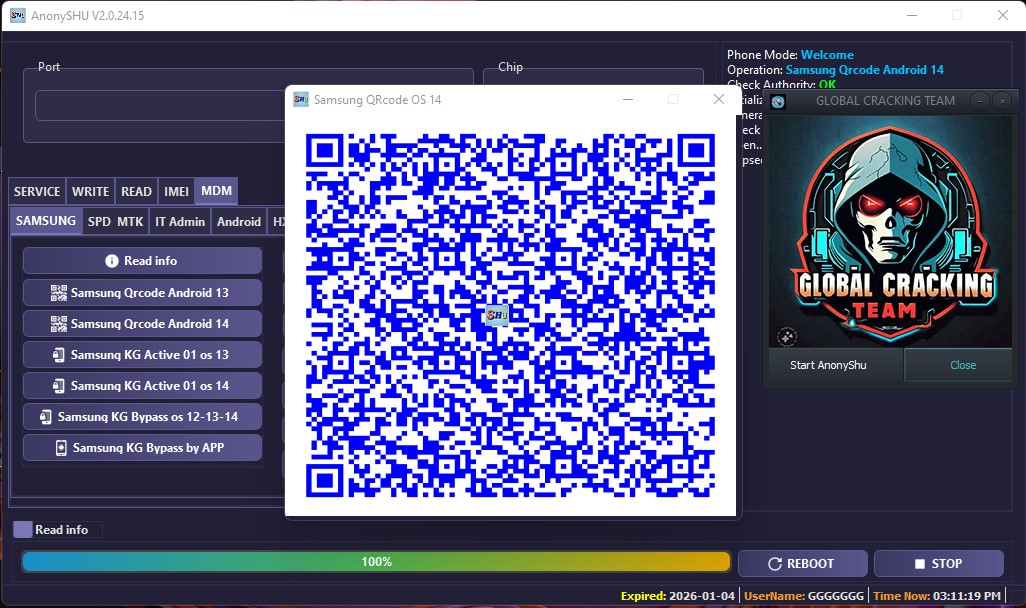Choose the SAMSUNG sub-tab

coord(46,221)
